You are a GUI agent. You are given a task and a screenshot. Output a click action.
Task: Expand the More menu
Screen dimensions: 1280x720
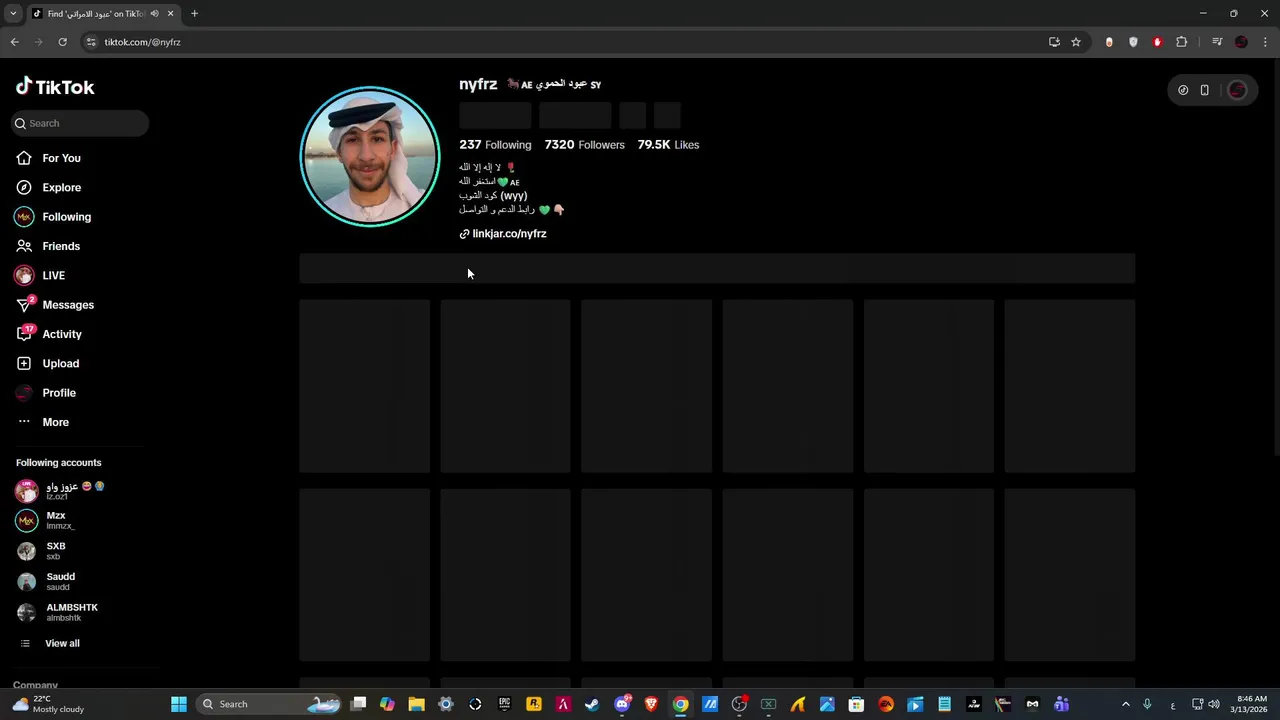55,422
